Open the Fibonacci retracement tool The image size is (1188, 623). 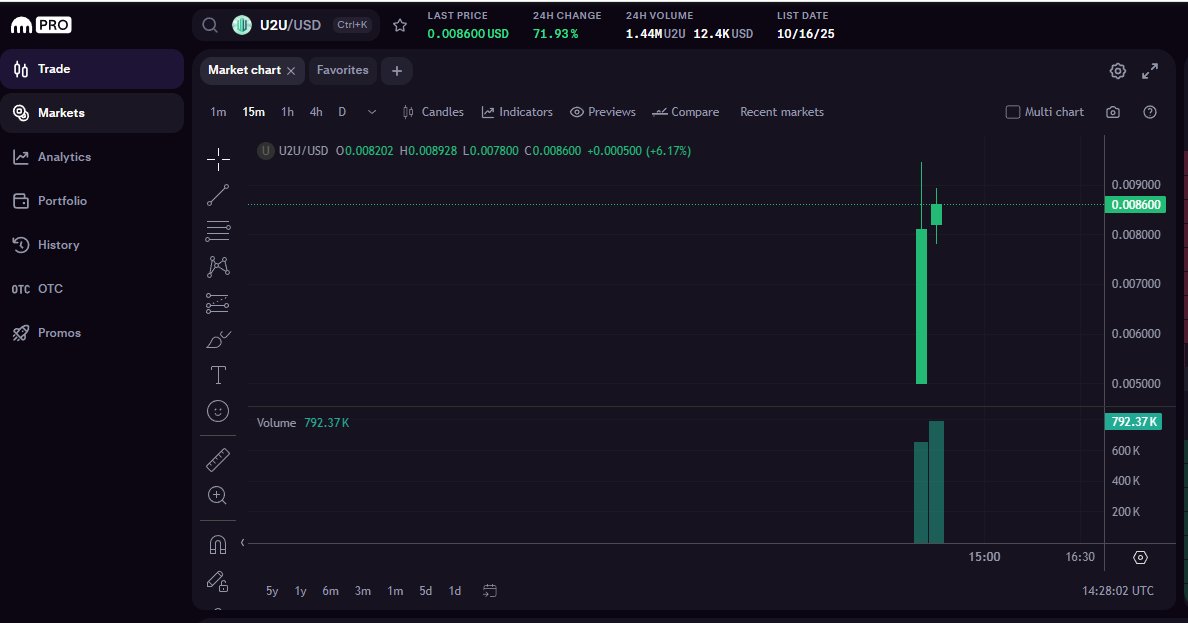click(218, 230)
